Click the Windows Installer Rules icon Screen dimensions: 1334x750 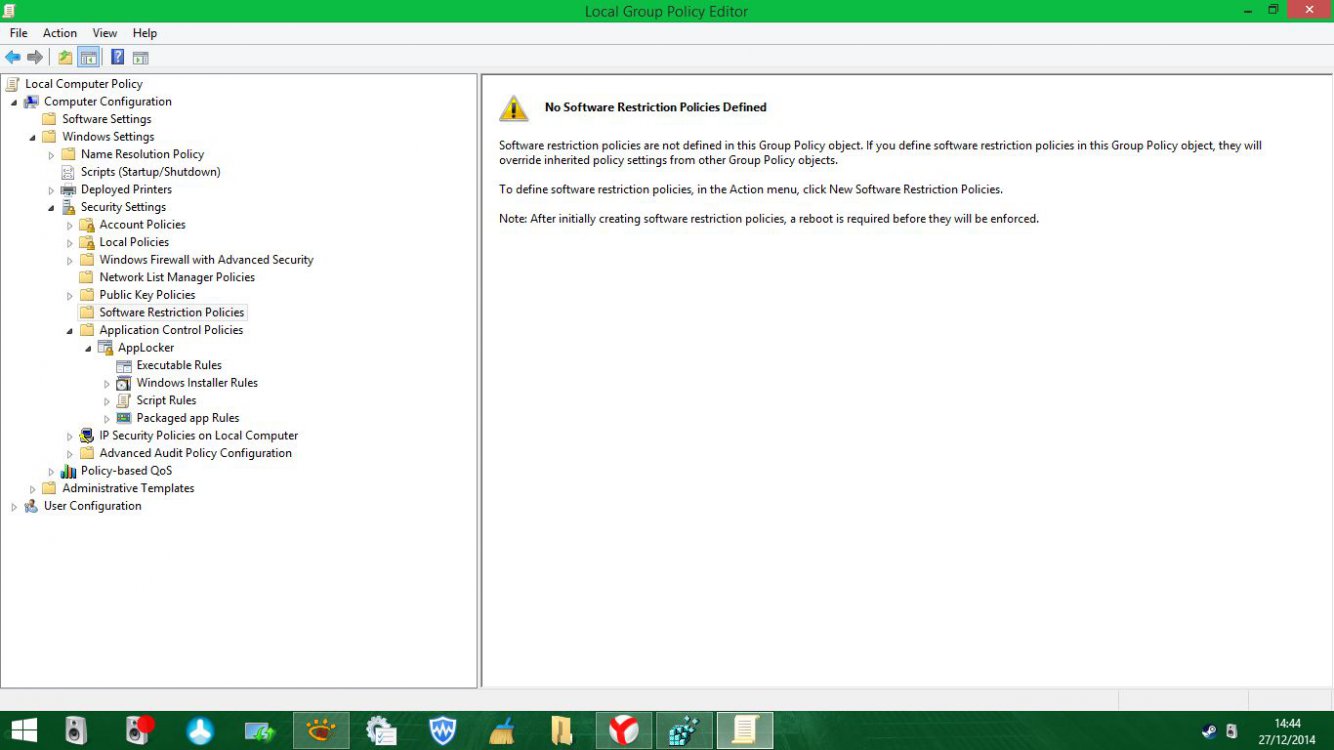[124, 383]
